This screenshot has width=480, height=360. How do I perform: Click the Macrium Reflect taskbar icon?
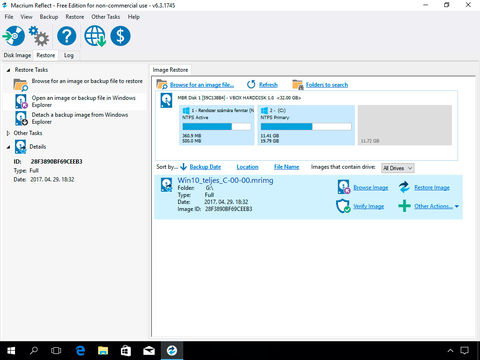tap(172, 350)
